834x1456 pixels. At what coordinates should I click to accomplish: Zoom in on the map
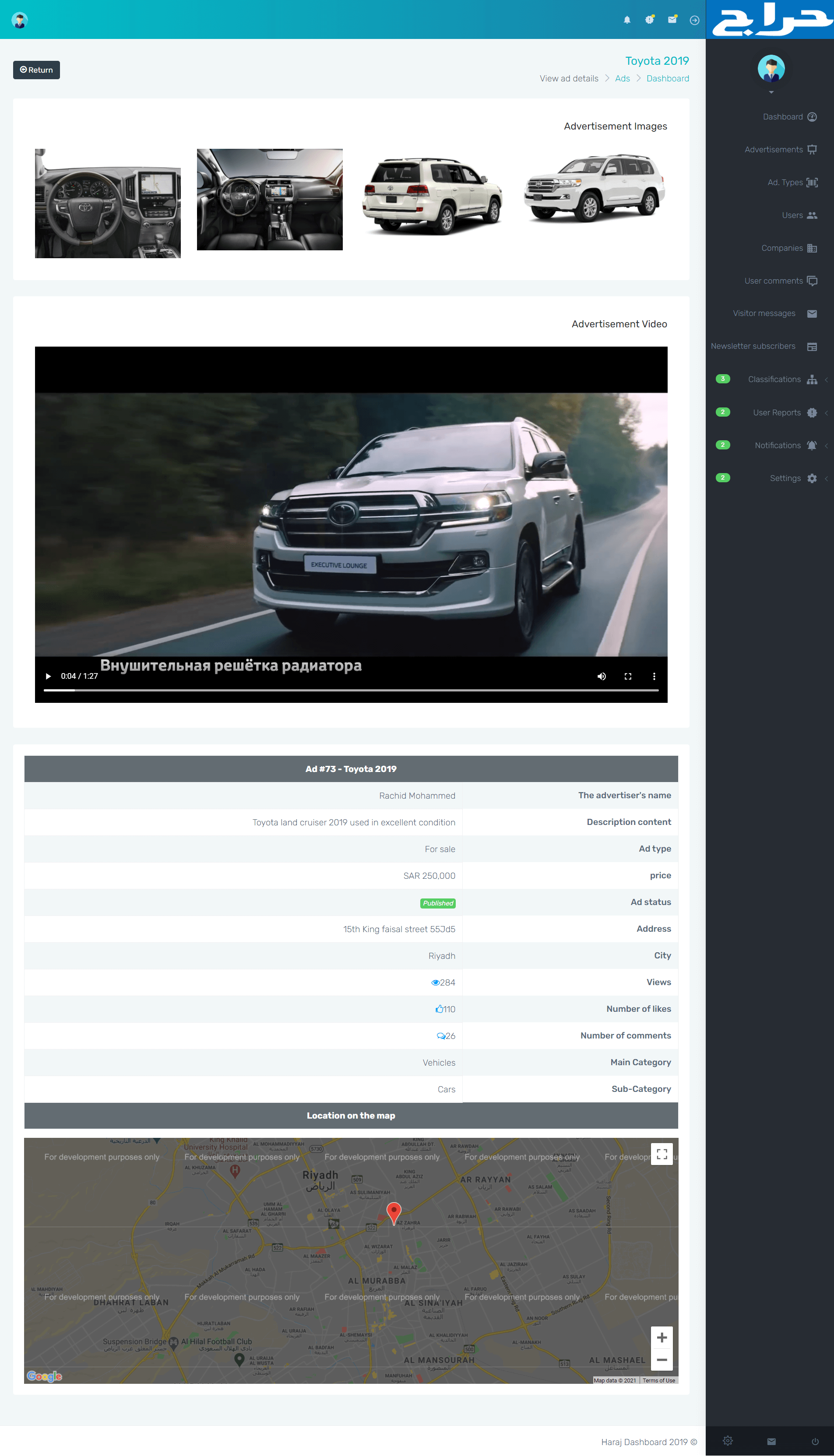pyautogui.click(x=662, y=1337)
